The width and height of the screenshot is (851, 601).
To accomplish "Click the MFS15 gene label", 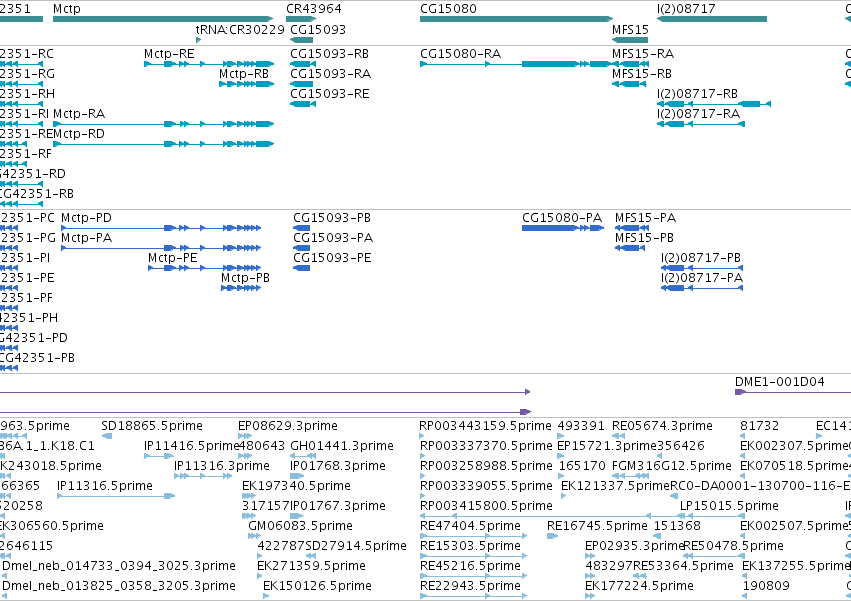I will (630, 29).
